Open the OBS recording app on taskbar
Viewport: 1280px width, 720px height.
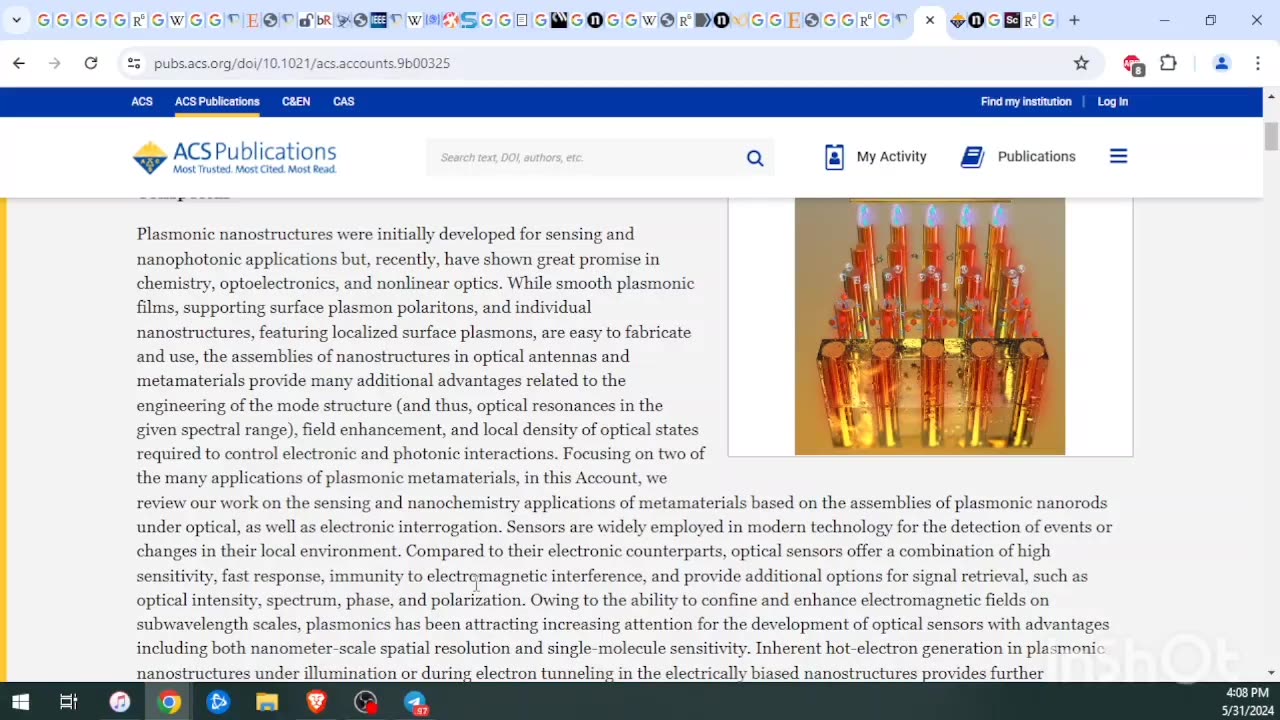(x=366, y=702)
